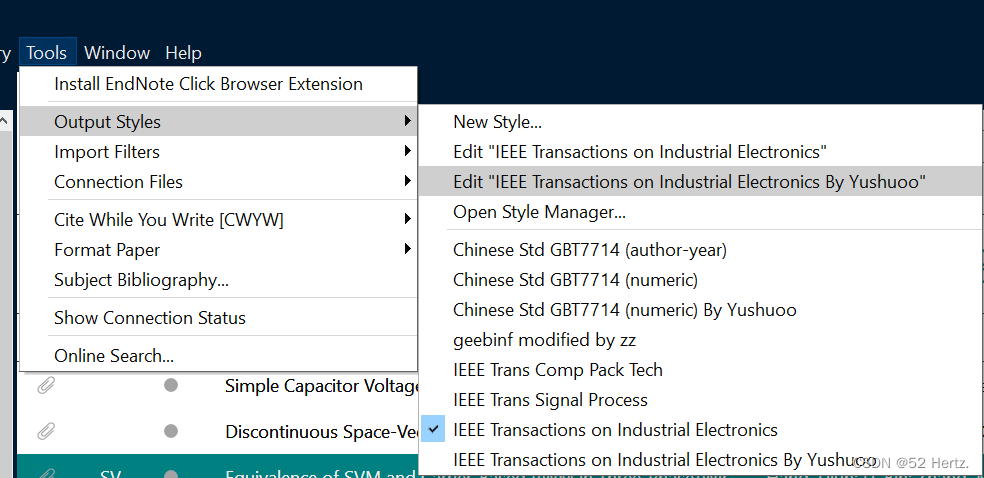984x478 pixels.
Task: Open reference titled Discontinuous Space-Vector
Action: (322, 432)
